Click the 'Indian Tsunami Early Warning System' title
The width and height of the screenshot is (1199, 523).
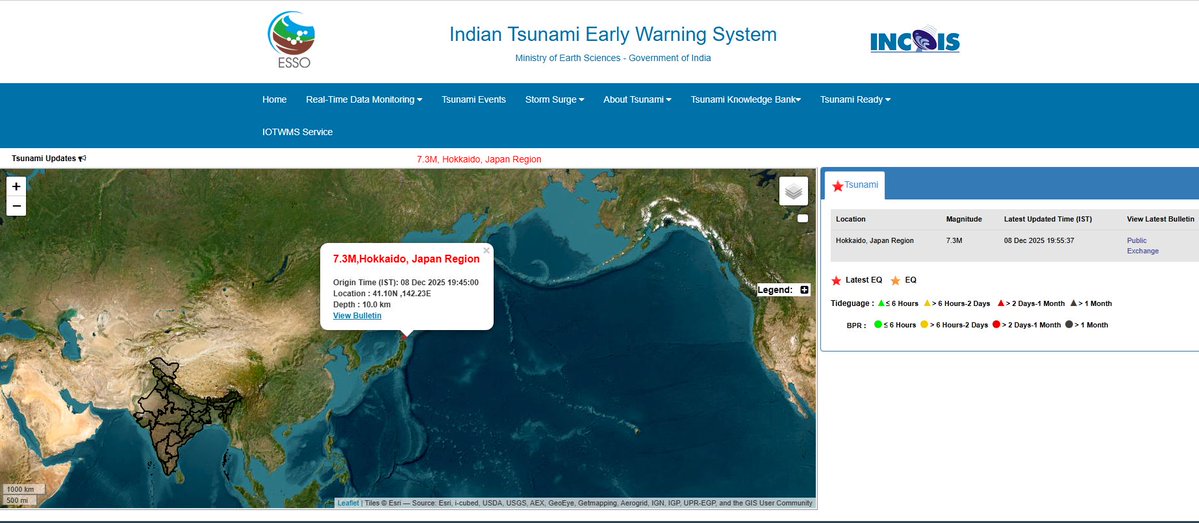coord(612,34)
